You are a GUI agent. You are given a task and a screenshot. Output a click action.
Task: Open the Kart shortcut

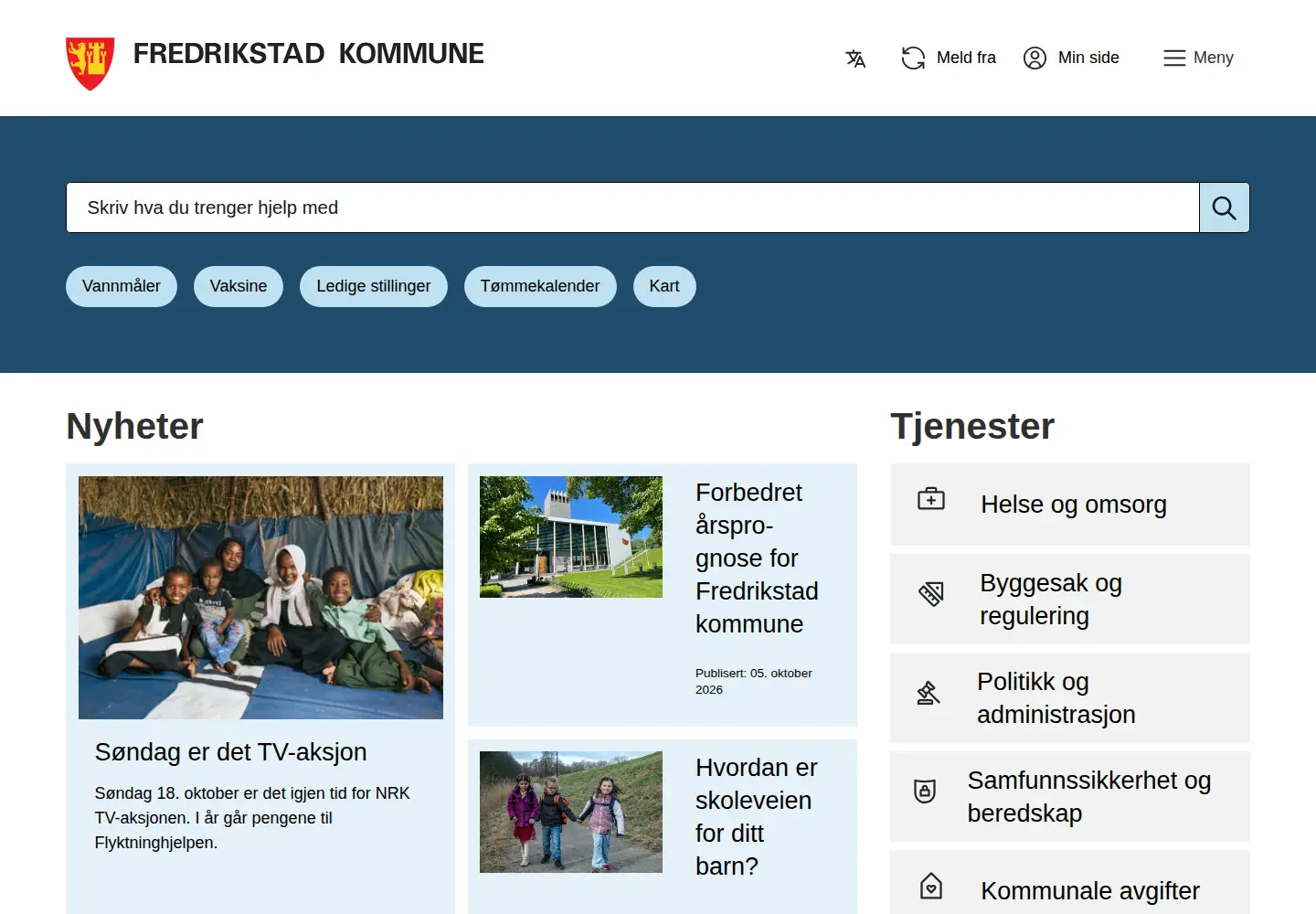[x=664, y=286]
